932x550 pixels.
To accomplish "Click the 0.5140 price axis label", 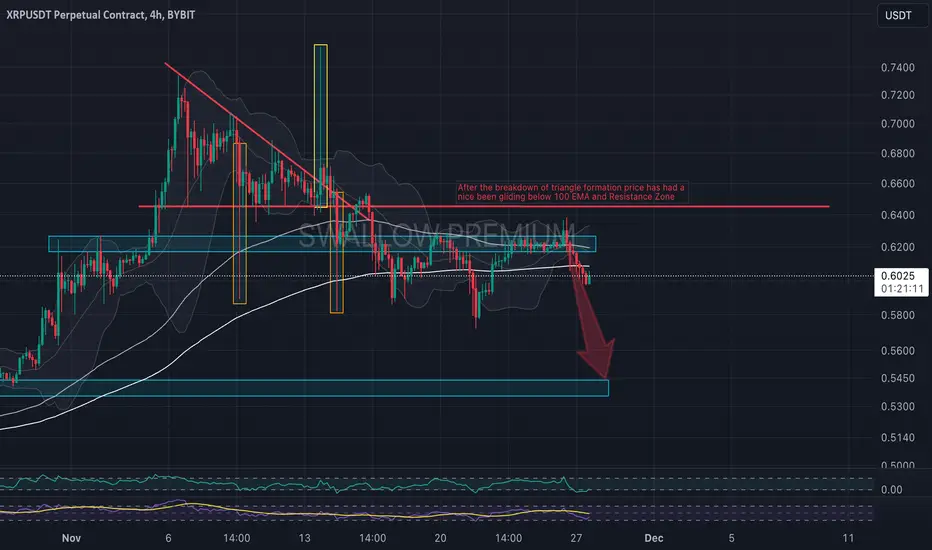I will click(x=898, y=438).
